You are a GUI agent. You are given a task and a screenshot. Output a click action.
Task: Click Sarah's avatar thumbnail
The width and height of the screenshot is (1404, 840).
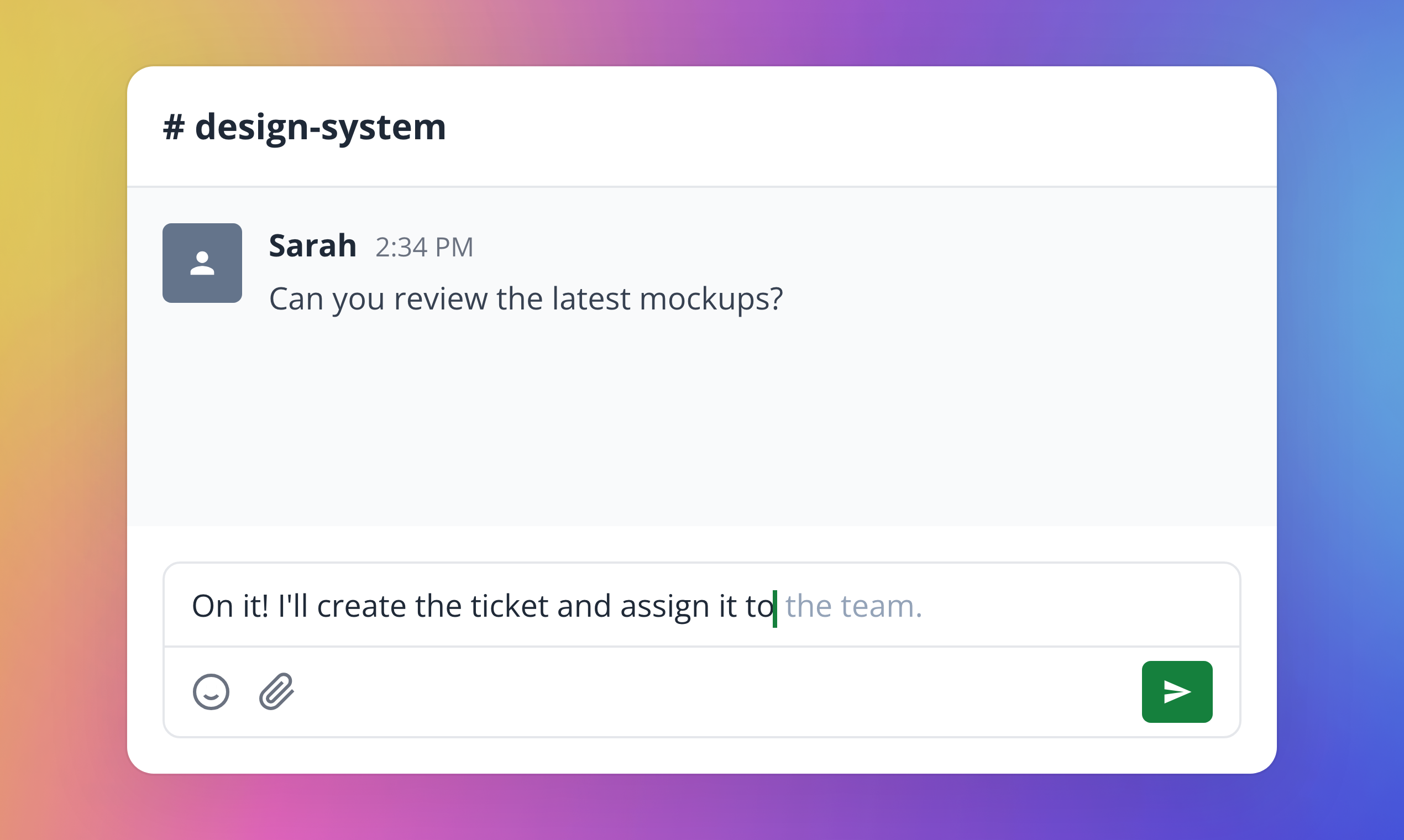pyautogui.click(x=202, y=262)
